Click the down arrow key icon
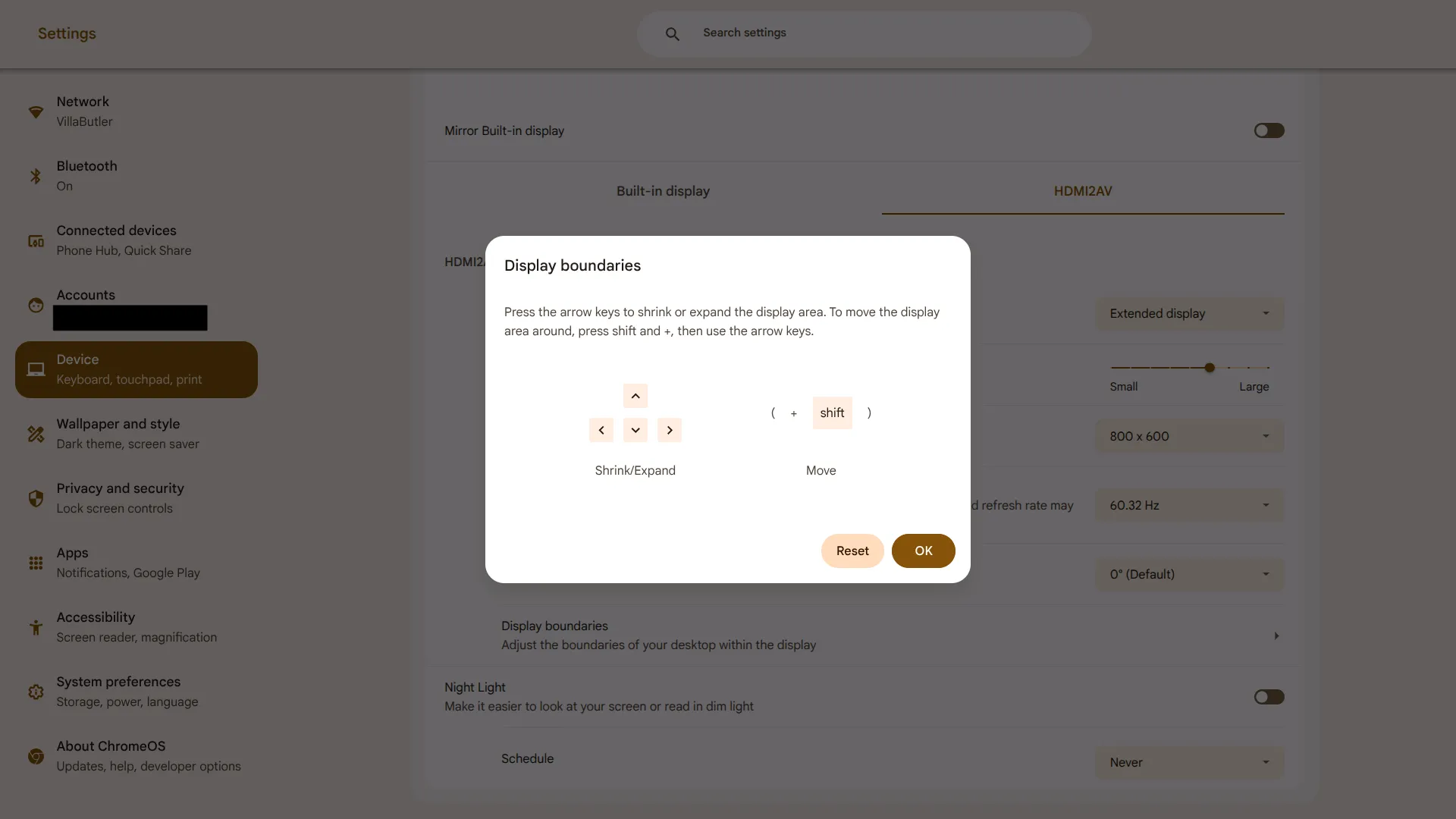The width and height of the screenshot is (1456, 819). (x=635, y=430)
